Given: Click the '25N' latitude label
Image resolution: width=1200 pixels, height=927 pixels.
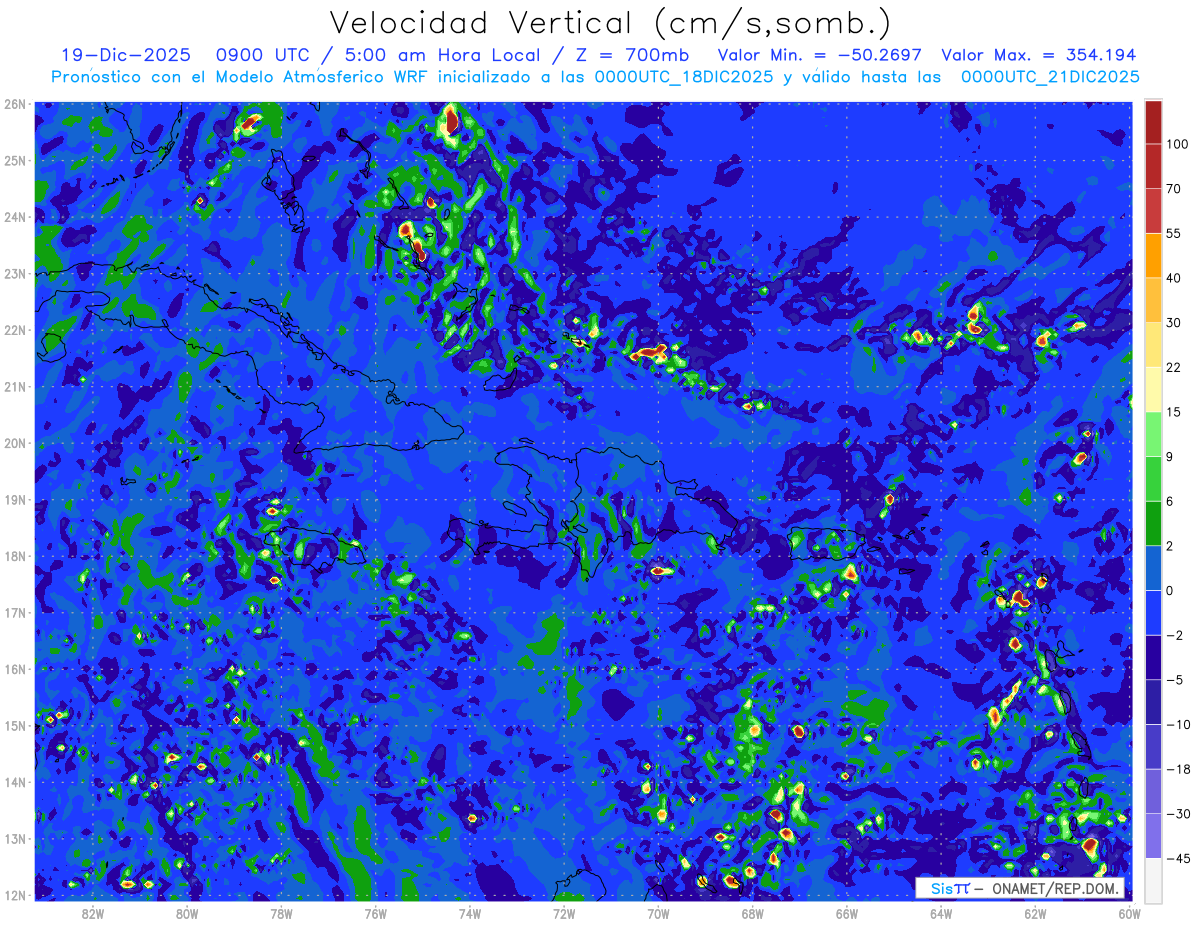Looking at the screenshot, I should (x=15, y=160).
